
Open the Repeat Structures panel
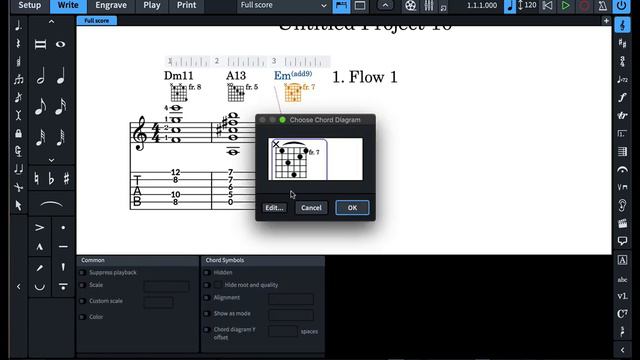(x=622, y=133)
